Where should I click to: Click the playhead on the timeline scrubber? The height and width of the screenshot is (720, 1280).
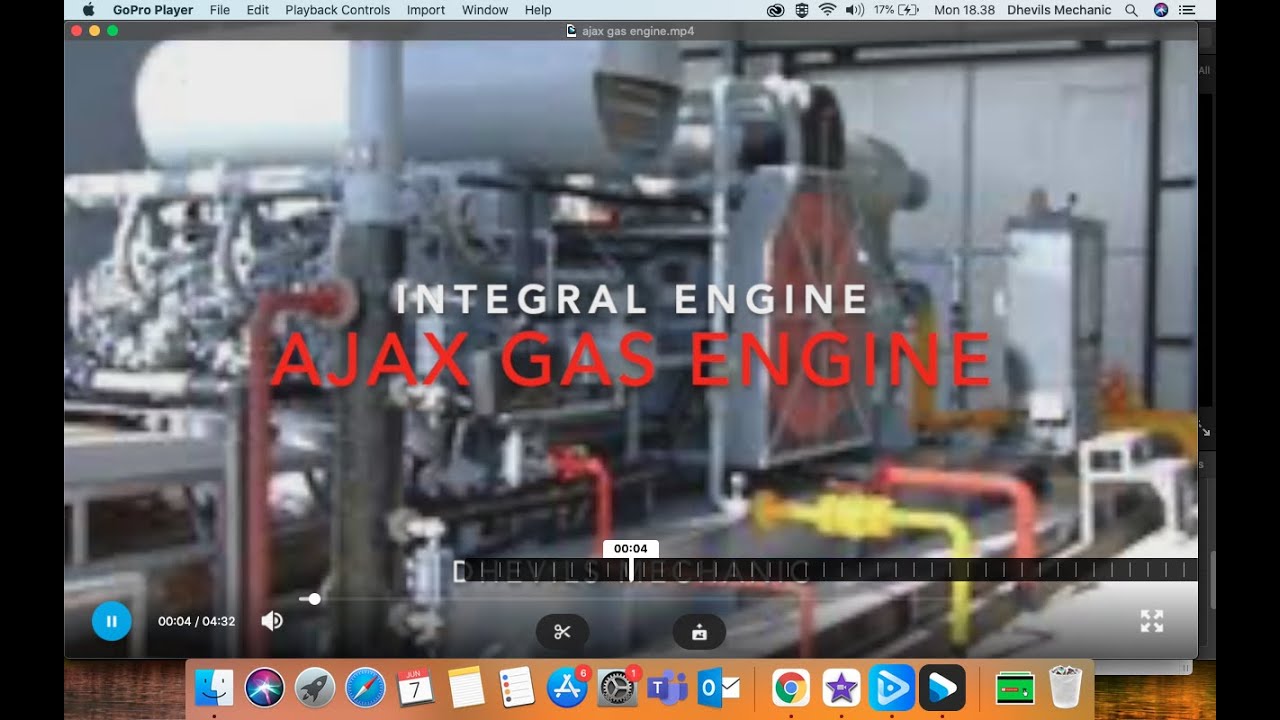pos(631,570)
